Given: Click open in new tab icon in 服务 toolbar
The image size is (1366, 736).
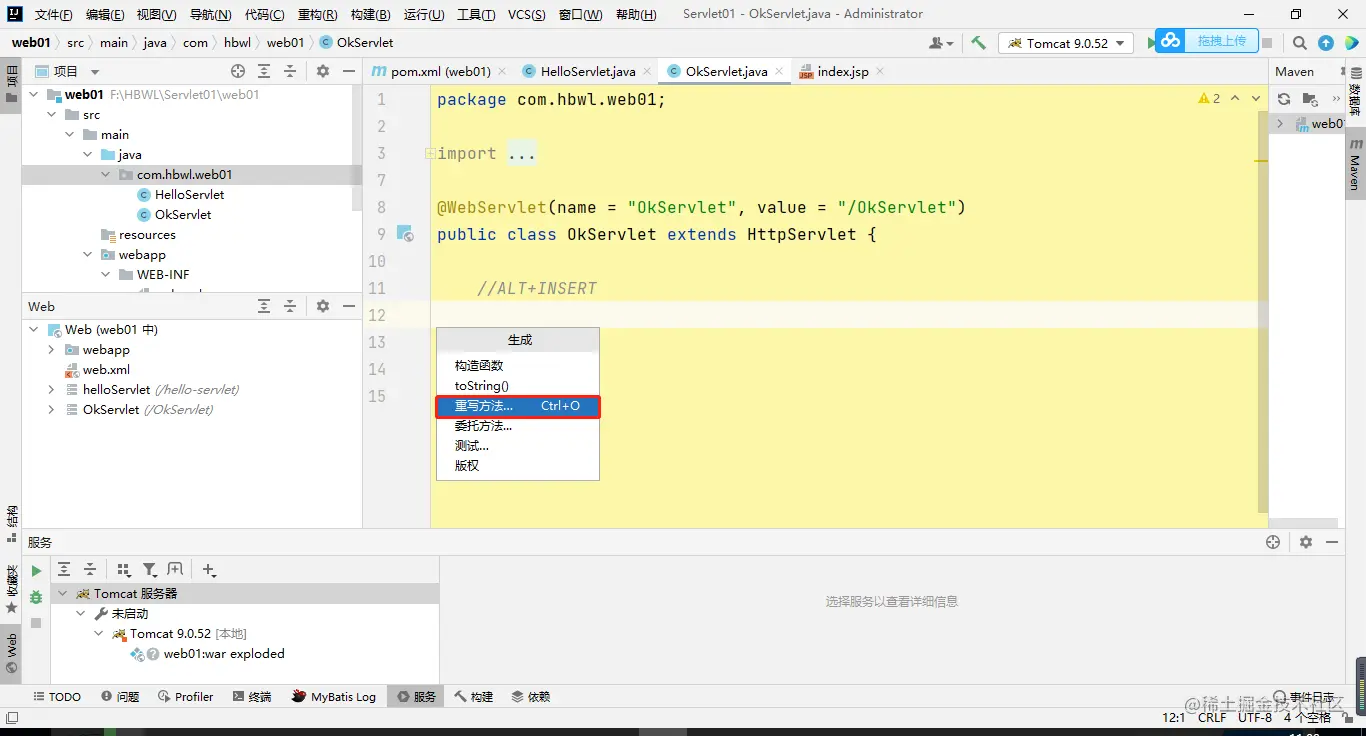Looking at the screenshot, I should pos(175,569).
